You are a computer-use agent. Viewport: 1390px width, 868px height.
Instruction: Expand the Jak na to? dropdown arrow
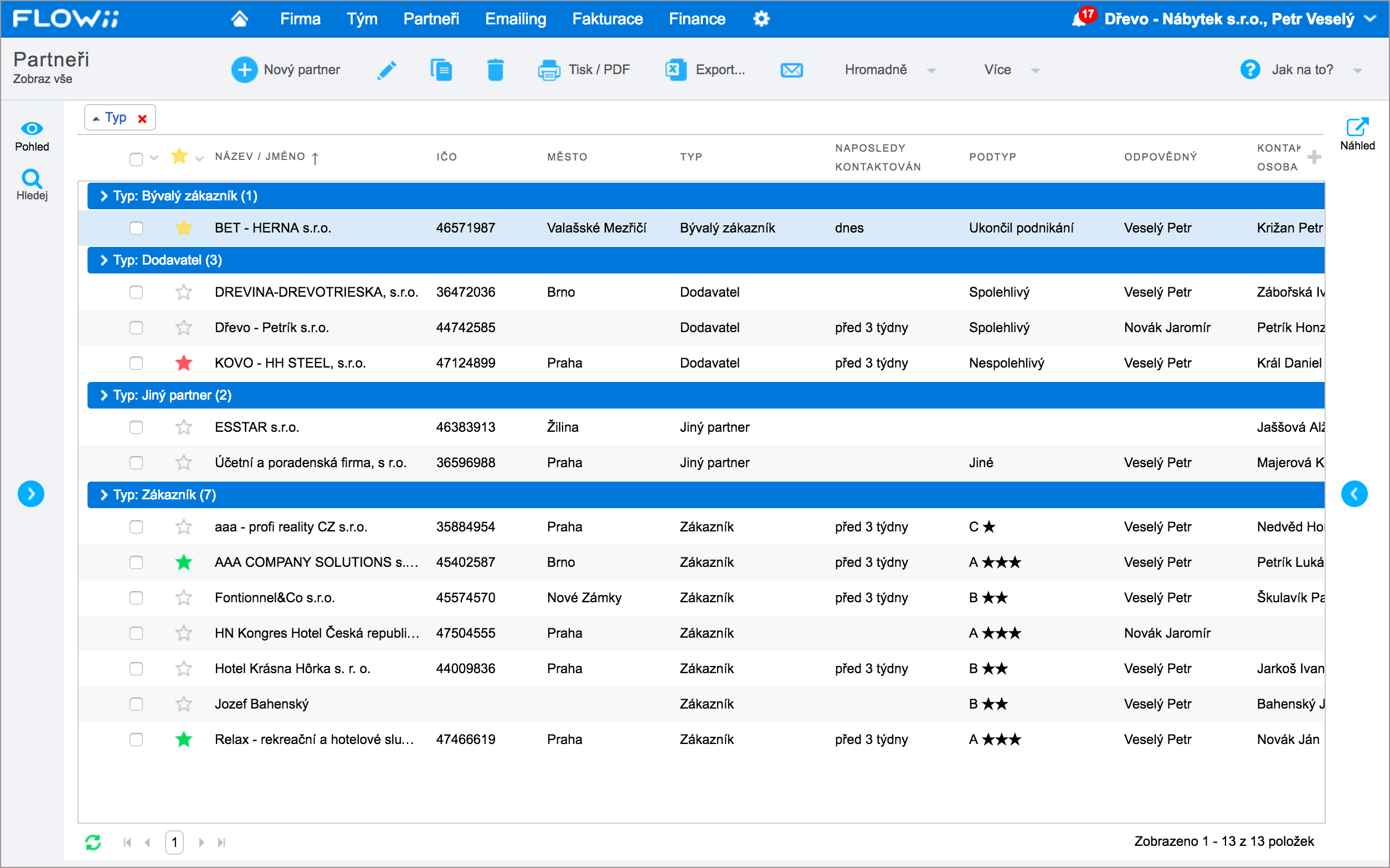coord(1358,71)
